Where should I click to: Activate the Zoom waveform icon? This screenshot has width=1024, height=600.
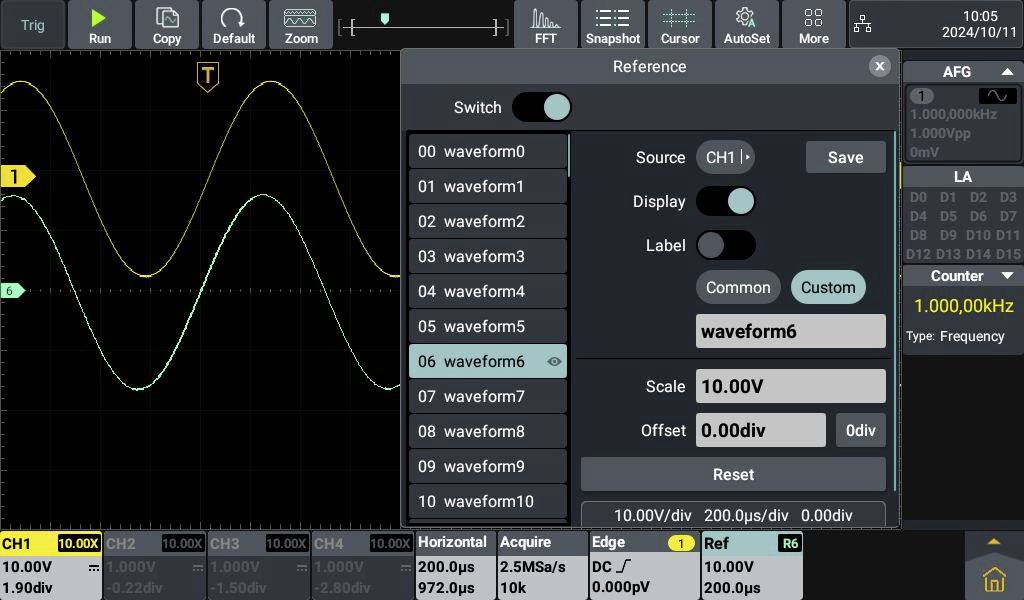pyautogui.click(x=301, y=24)
